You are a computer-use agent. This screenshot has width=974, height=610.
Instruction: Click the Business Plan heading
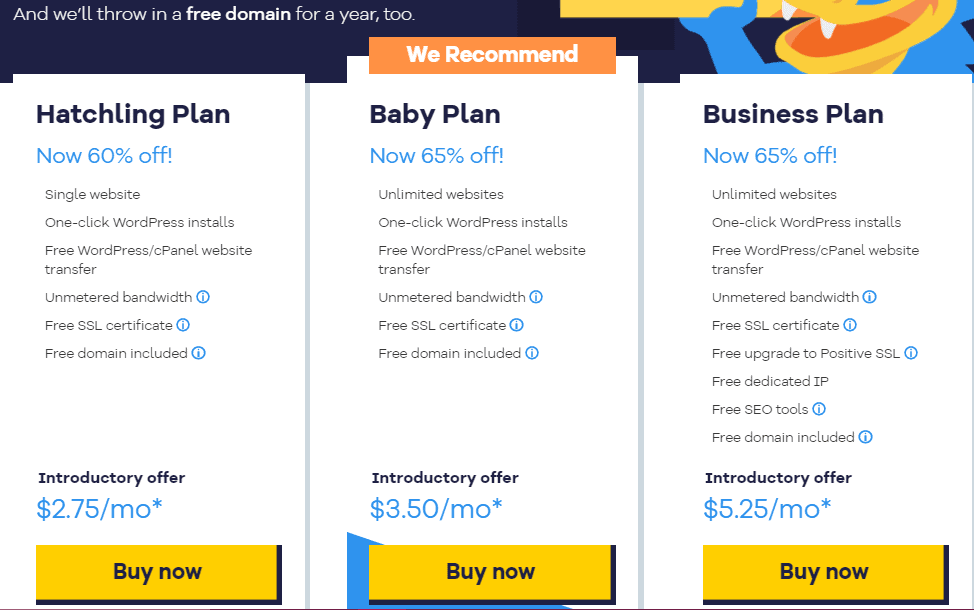coord(793,114)
